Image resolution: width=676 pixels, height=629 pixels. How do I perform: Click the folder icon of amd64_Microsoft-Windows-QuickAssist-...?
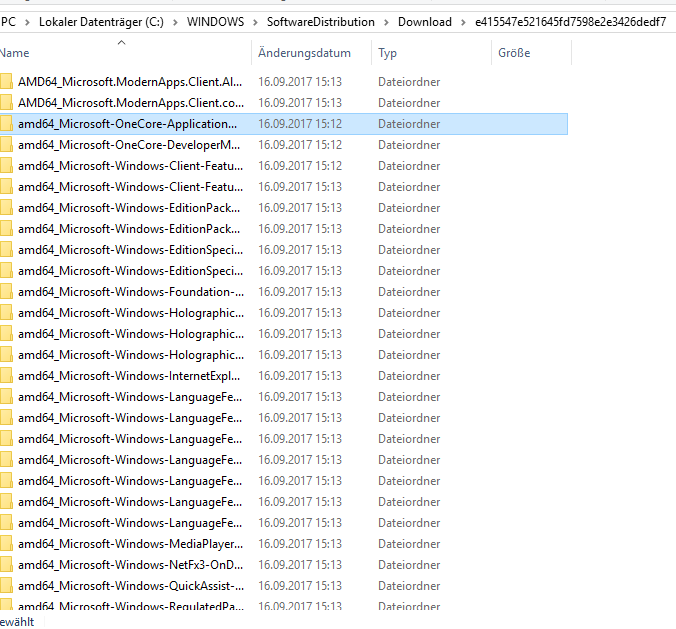click(6, 585)
